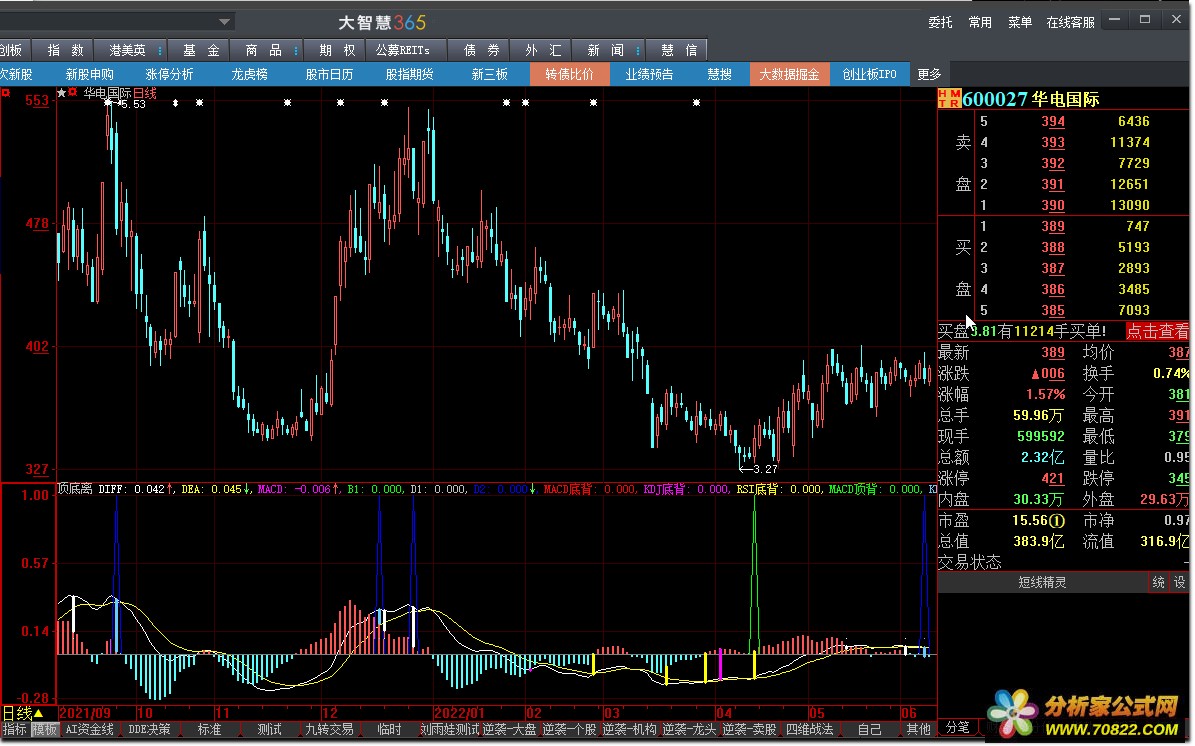
Task: Apply the 九转交易 indicator template
Action: (x=329, y=729)
